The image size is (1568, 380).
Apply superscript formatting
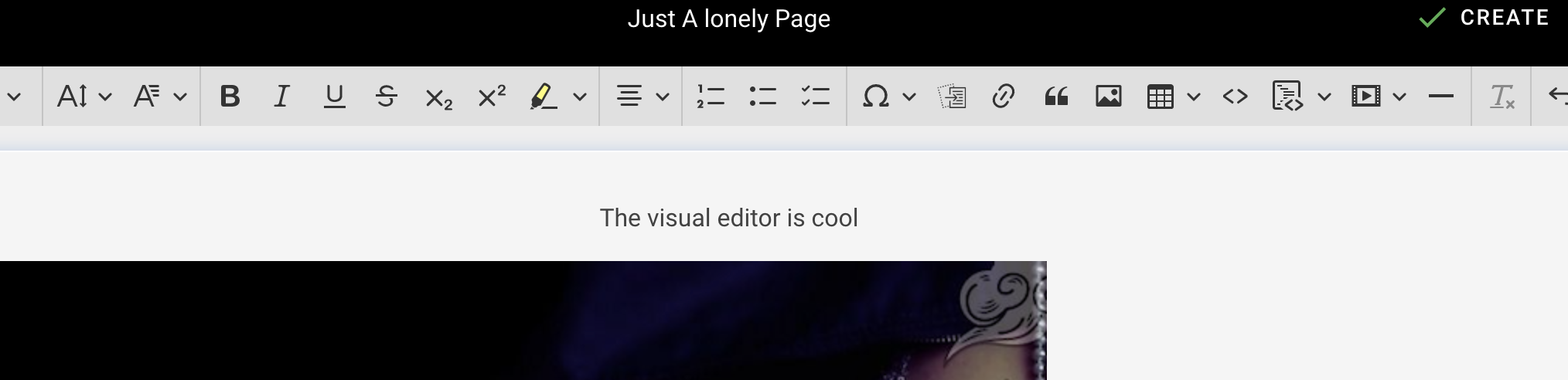(x=491, y=97)
